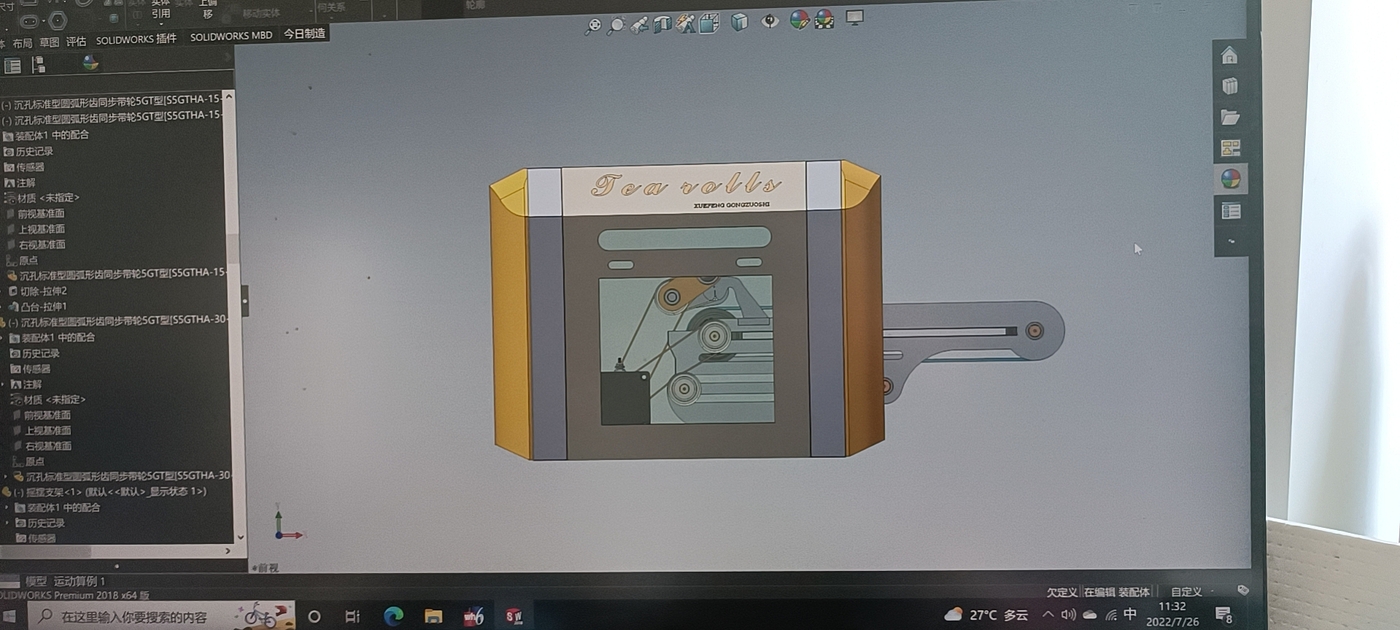Open Custom Properties in task pane

pyautogui.click(x=1231, y=211)
